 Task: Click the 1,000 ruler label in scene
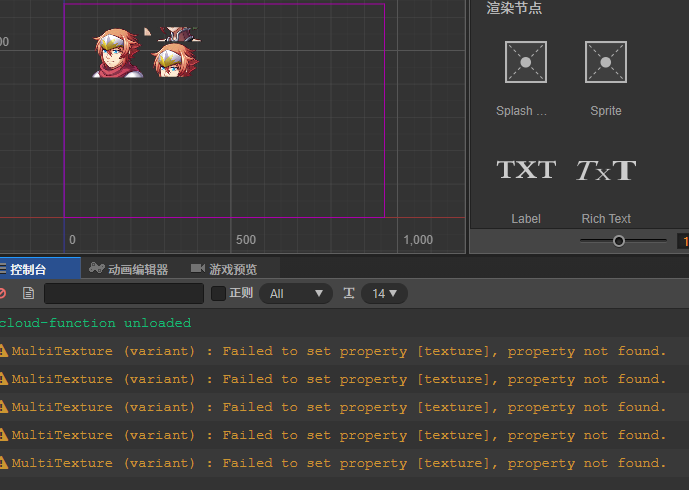tap(418, 240)
